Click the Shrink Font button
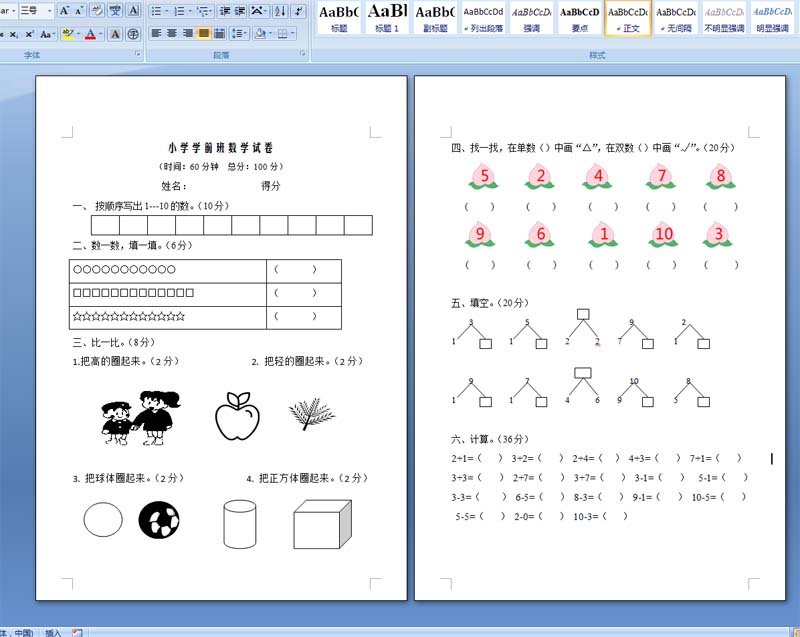This screenshot has width=800, height=637. [x=80, y=11]
